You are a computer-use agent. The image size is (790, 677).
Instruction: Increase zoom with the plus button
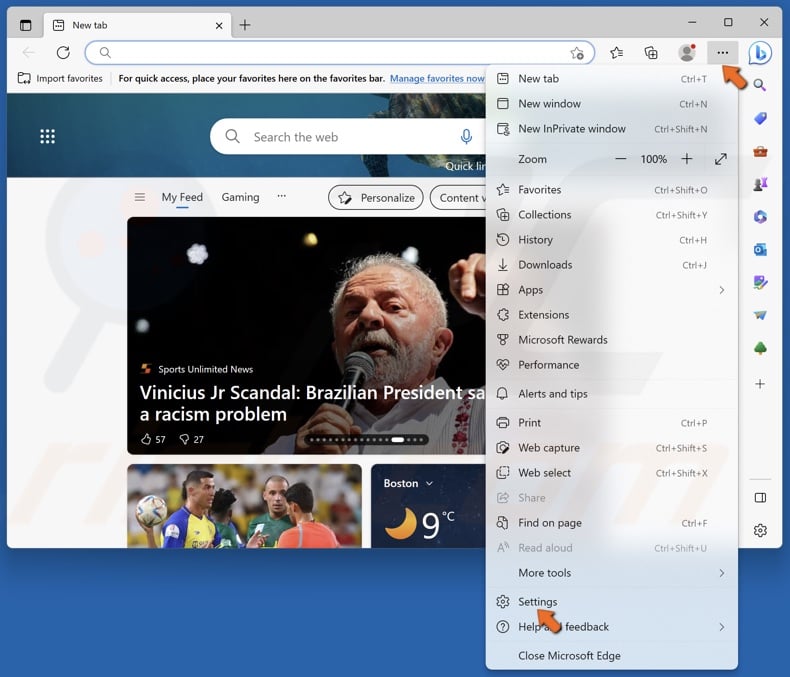(x=687, y=159)
